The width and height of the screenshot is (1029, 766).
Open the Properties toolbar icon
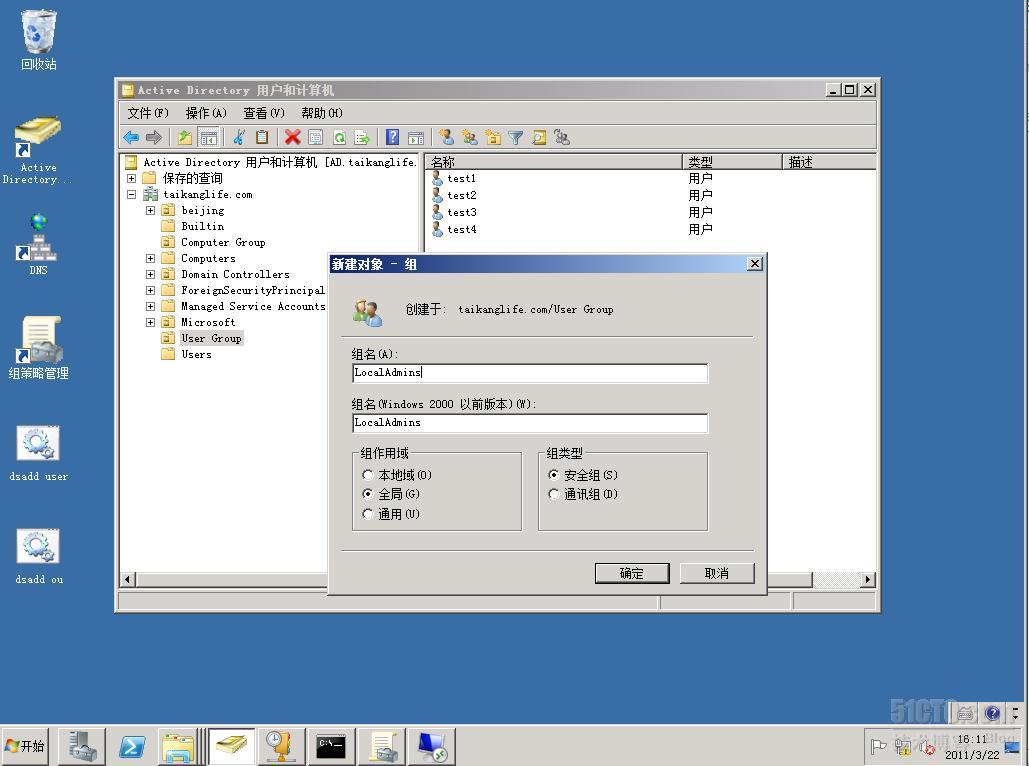316,137
